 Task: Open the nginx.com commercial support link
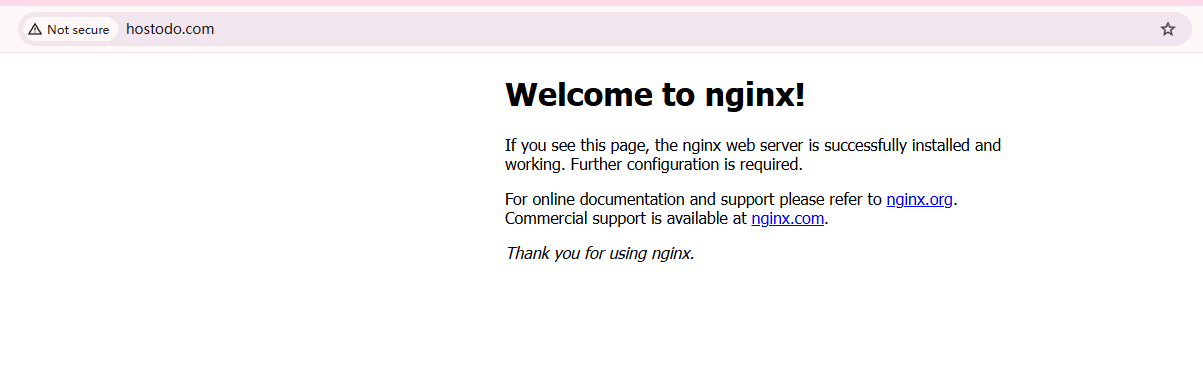(x=788, y=218)
